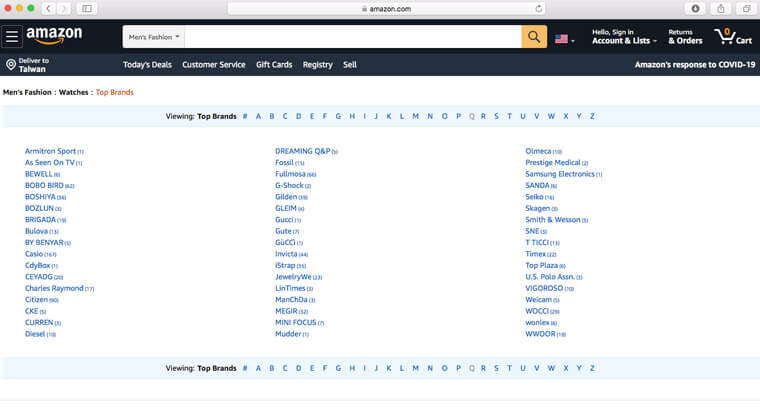Image resolution: width=760 pixels, height=417 pixels.
Task: Open the Account & Lists dropdown
Action: tap(626, 41)
